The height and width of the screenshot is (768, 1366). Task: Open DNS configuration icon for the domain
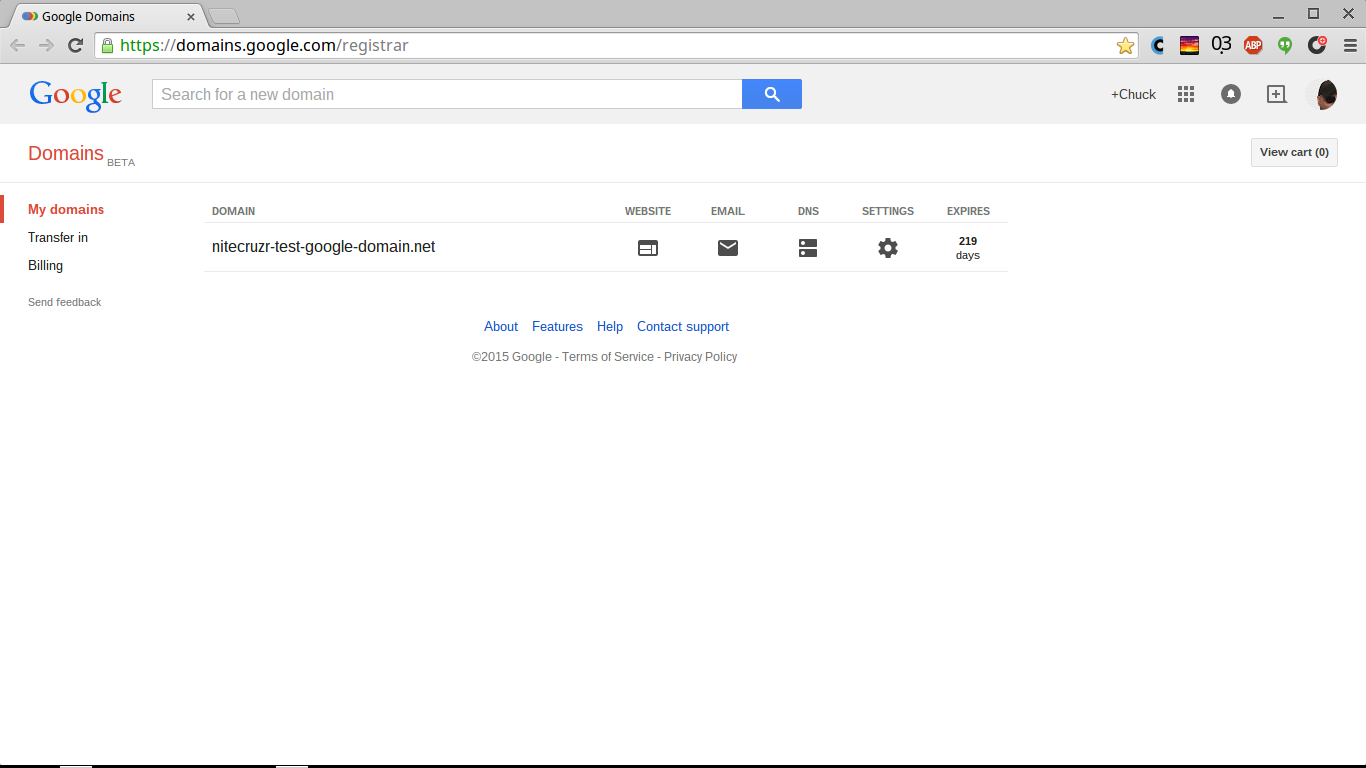(808, 248)
